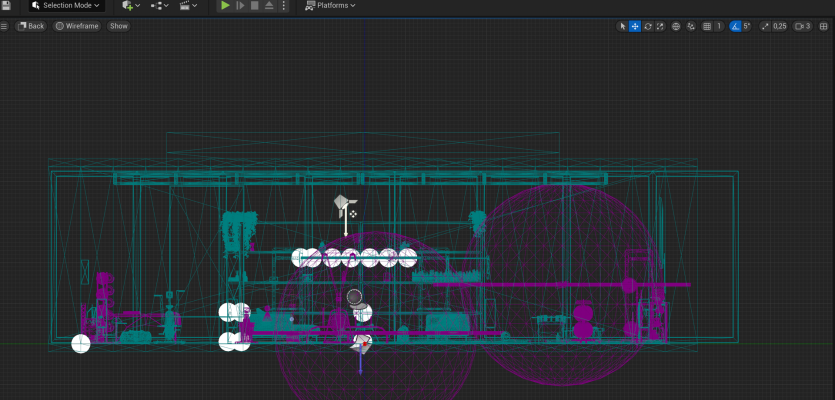Choose the Select objects cursor tool
The width and height of the screenshot is (835, 400).
point(622,26)
